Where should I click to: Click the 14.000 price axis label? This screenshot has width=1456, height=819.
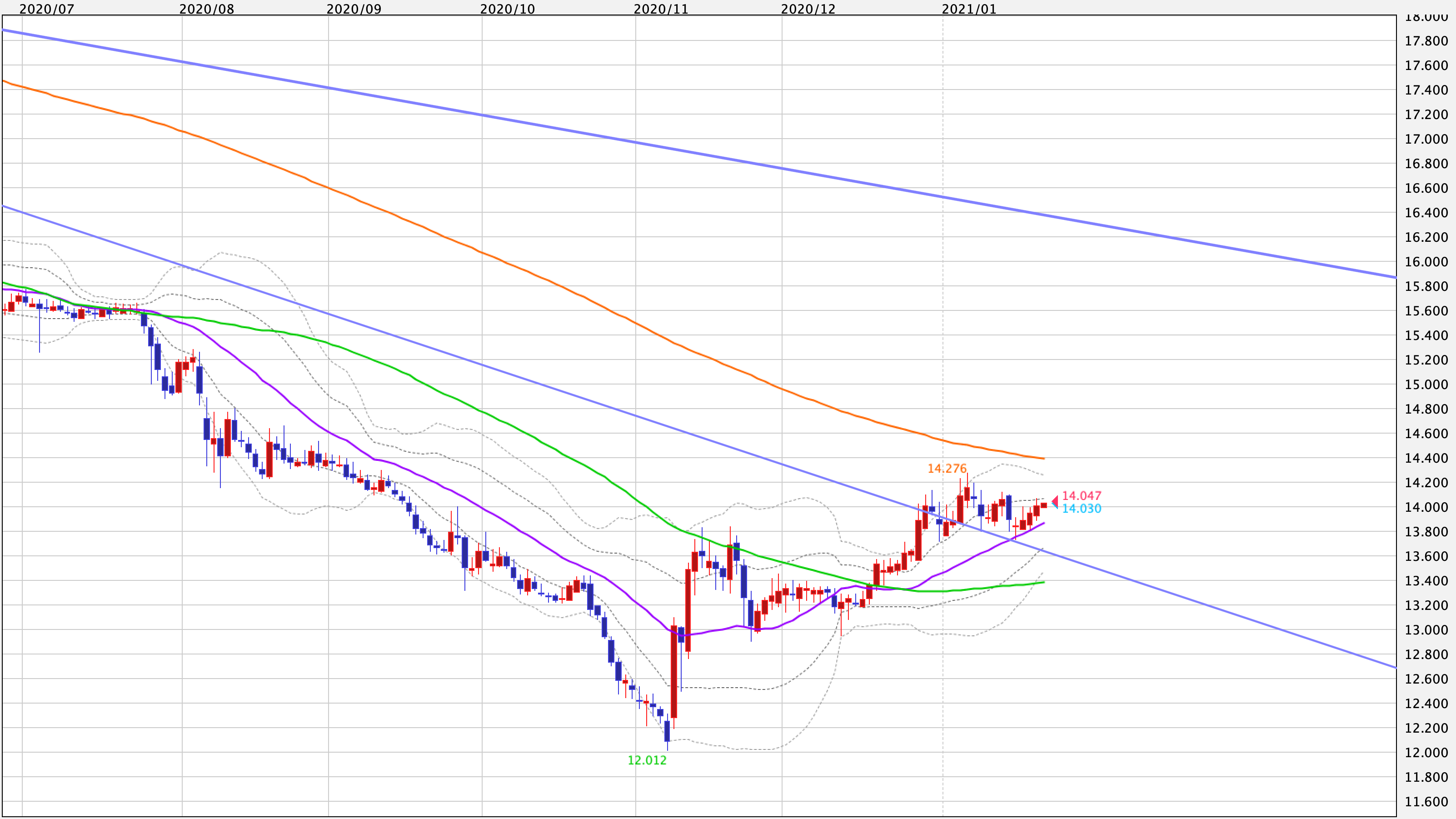[x=1426, y=507]
